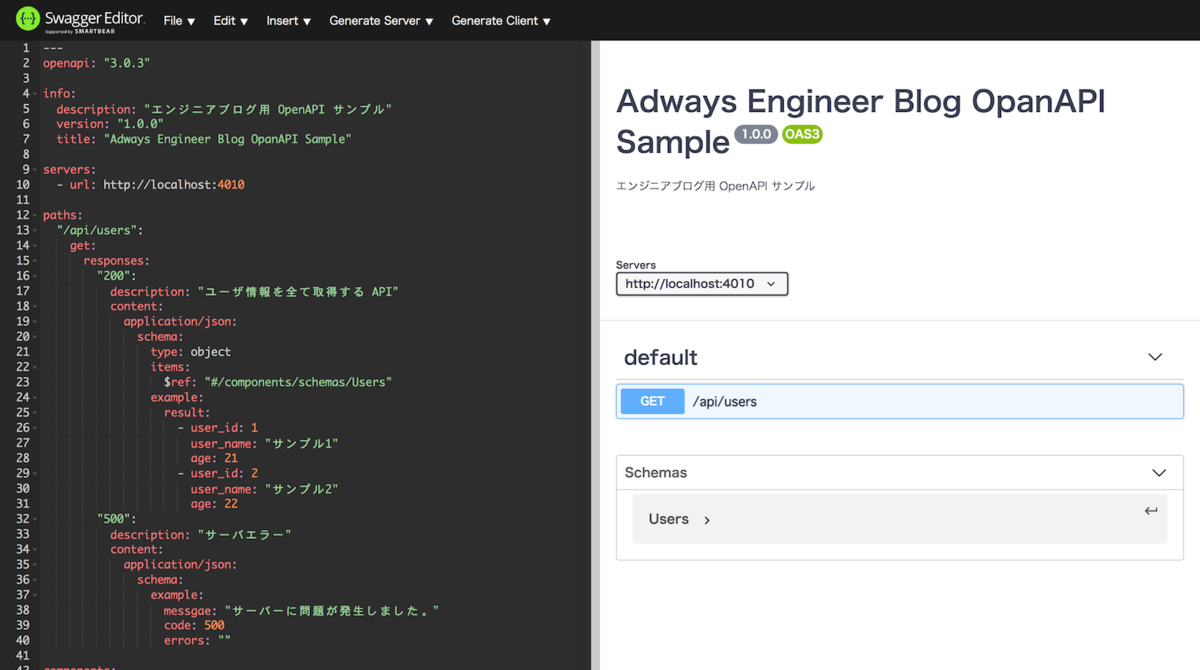Click the errors "" code line
This screenshot has width=1200, height=670.
197,640
